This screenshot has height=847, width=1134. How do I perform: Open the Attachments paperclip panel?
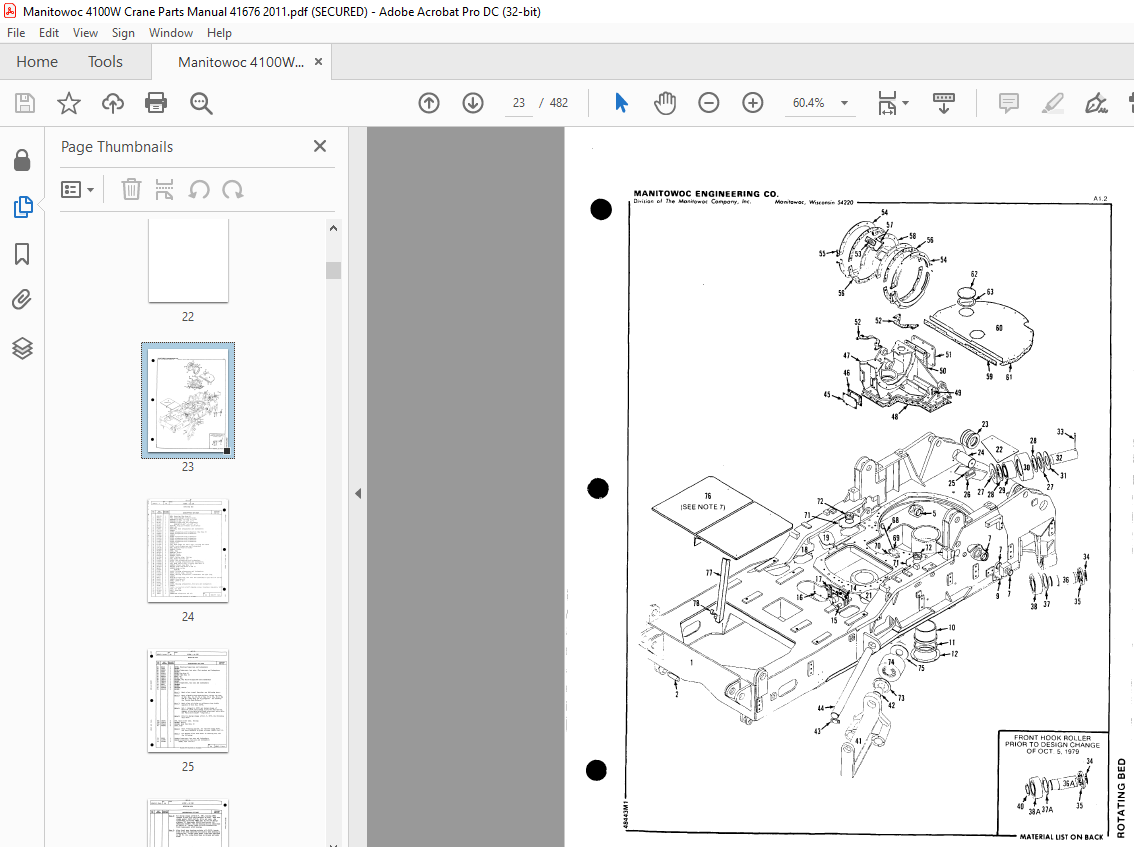(22, 299)
